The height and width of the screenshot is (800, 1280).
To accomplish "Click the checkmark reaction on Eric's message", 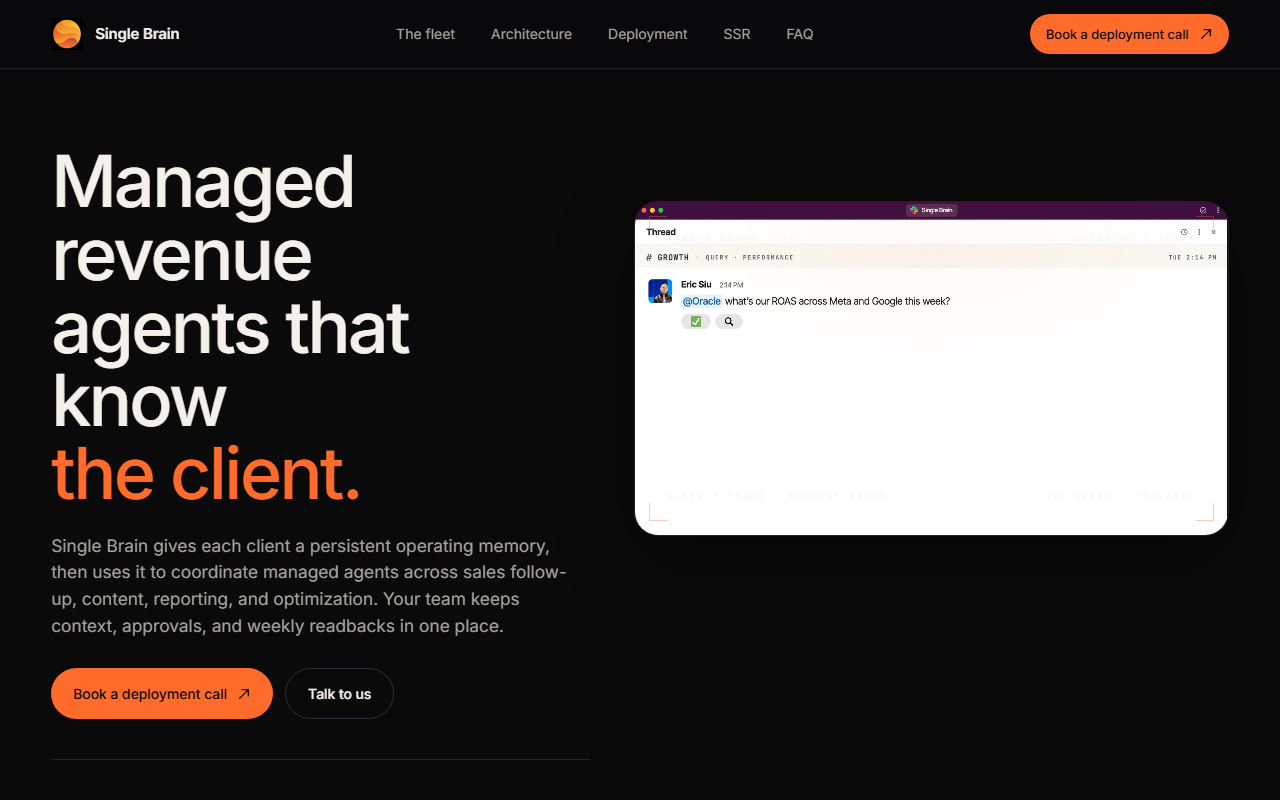I will pyautogui.click(x=696, y=322).
